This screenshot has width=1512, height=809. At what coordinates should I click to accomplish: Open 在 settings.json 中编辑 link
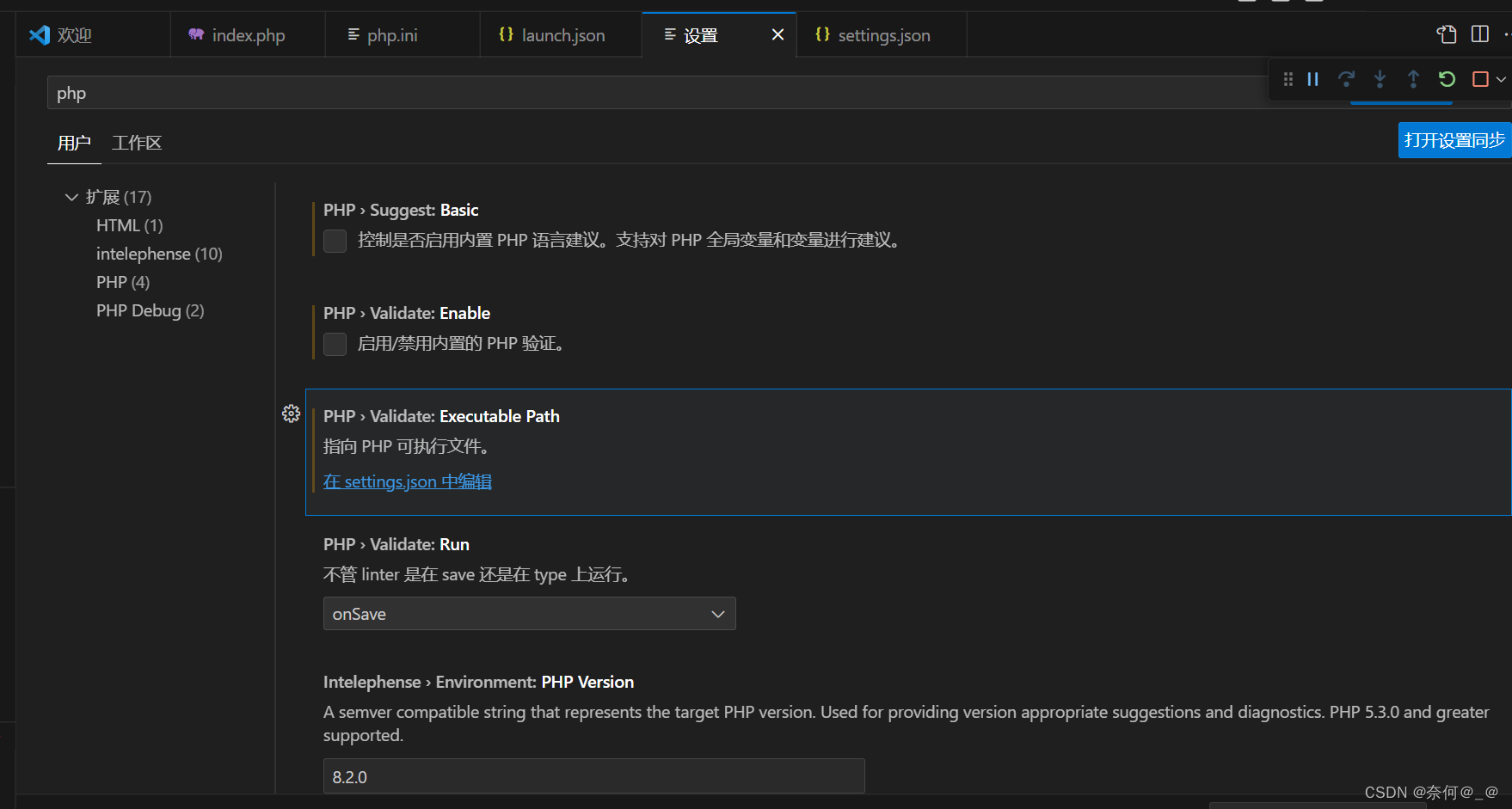coord(407,481)
